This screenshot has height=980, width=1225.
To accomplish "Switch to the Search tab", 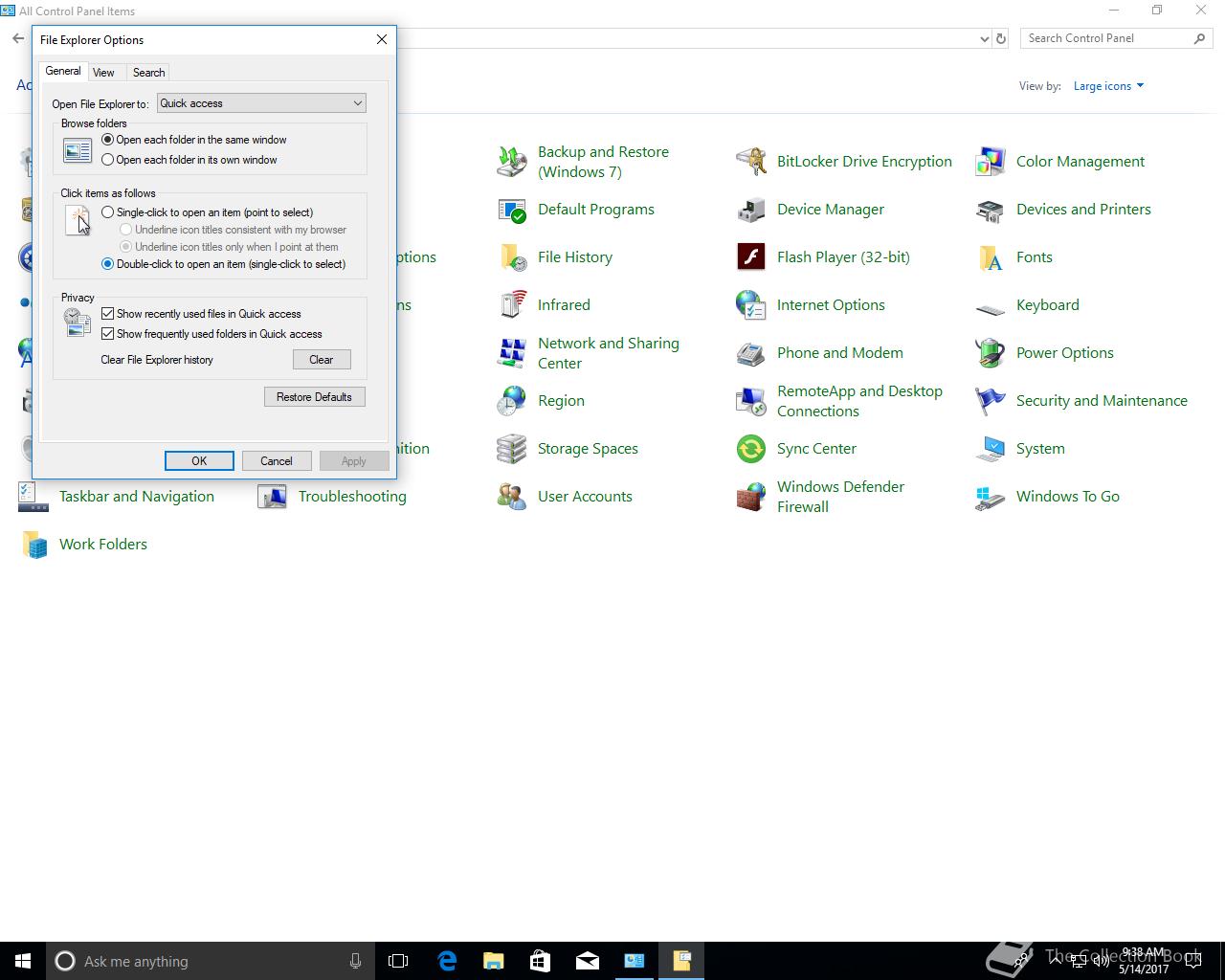I will click(x=148, y=73).
